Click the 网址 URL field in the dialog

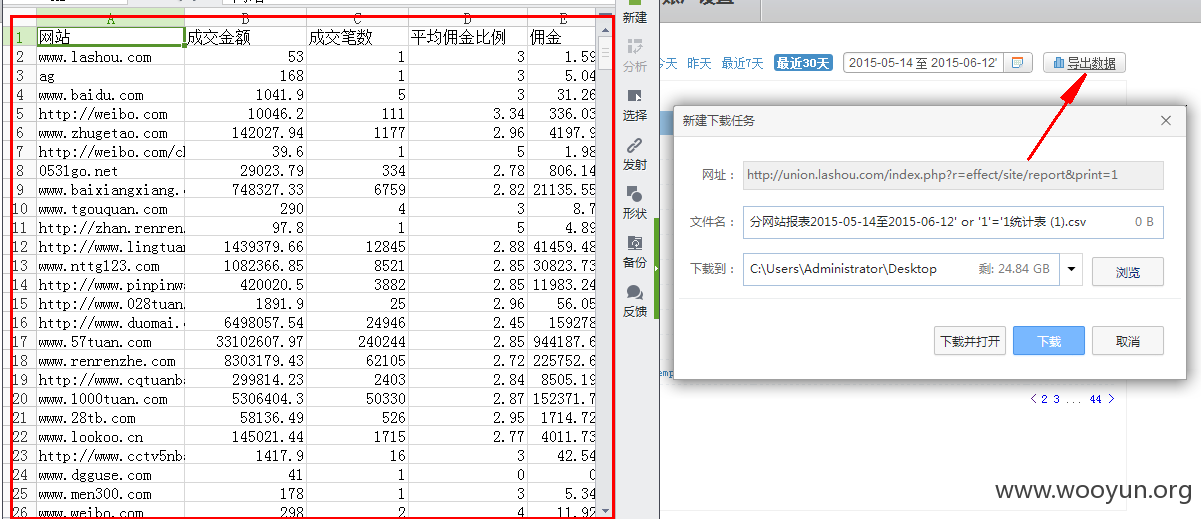[x=953, y=175]
